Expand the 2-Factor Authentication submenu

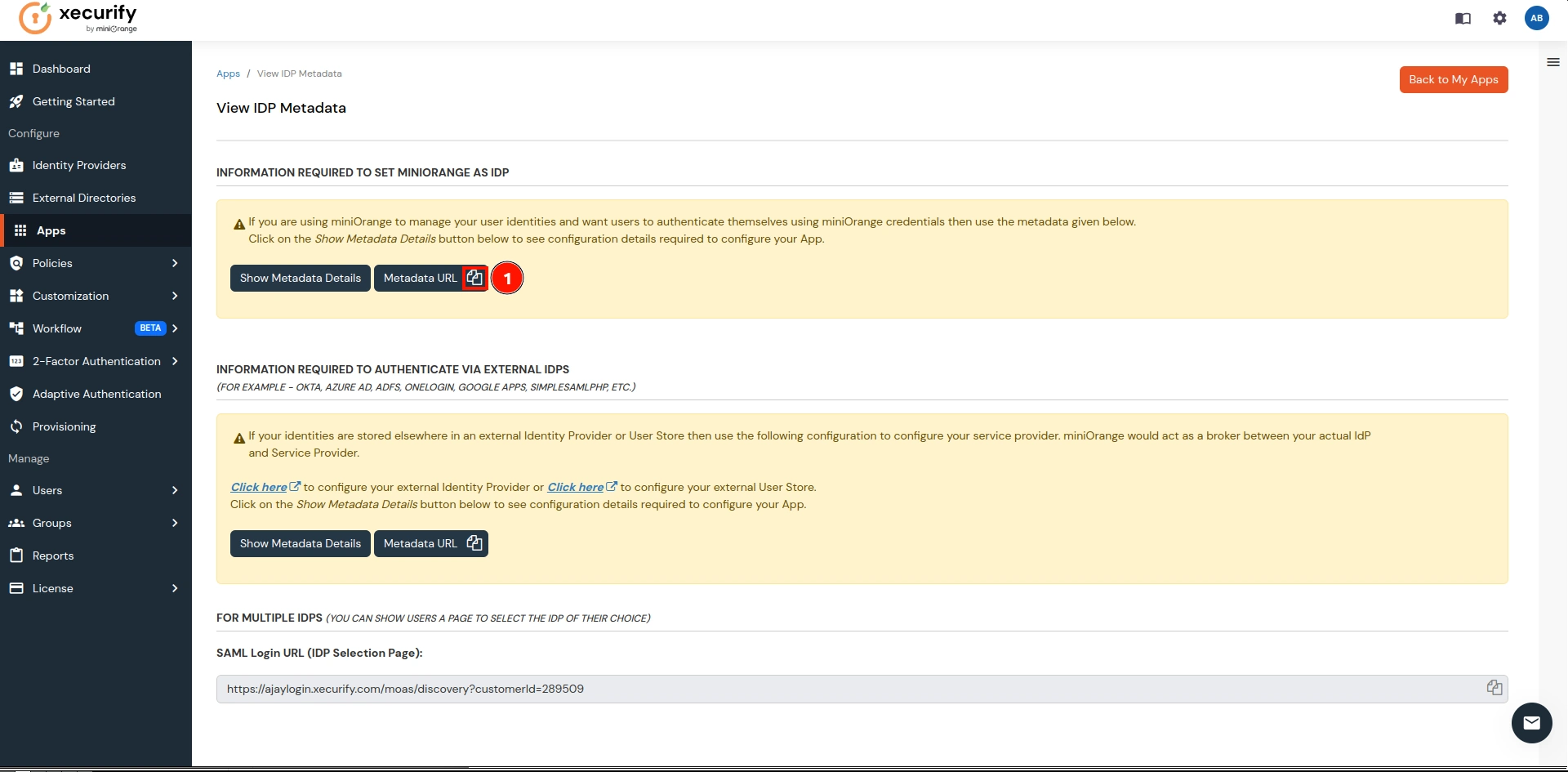(175, 361)
